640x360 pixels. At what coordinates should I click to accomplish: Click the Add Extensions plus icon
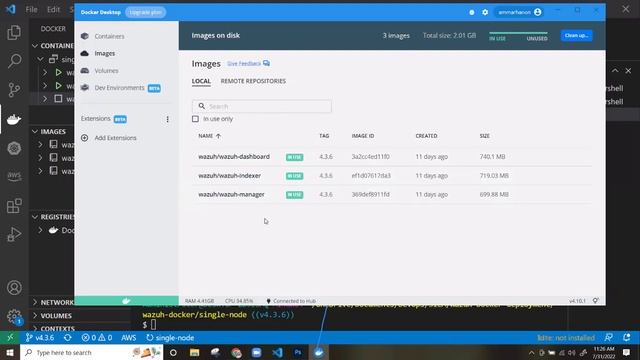84,138
